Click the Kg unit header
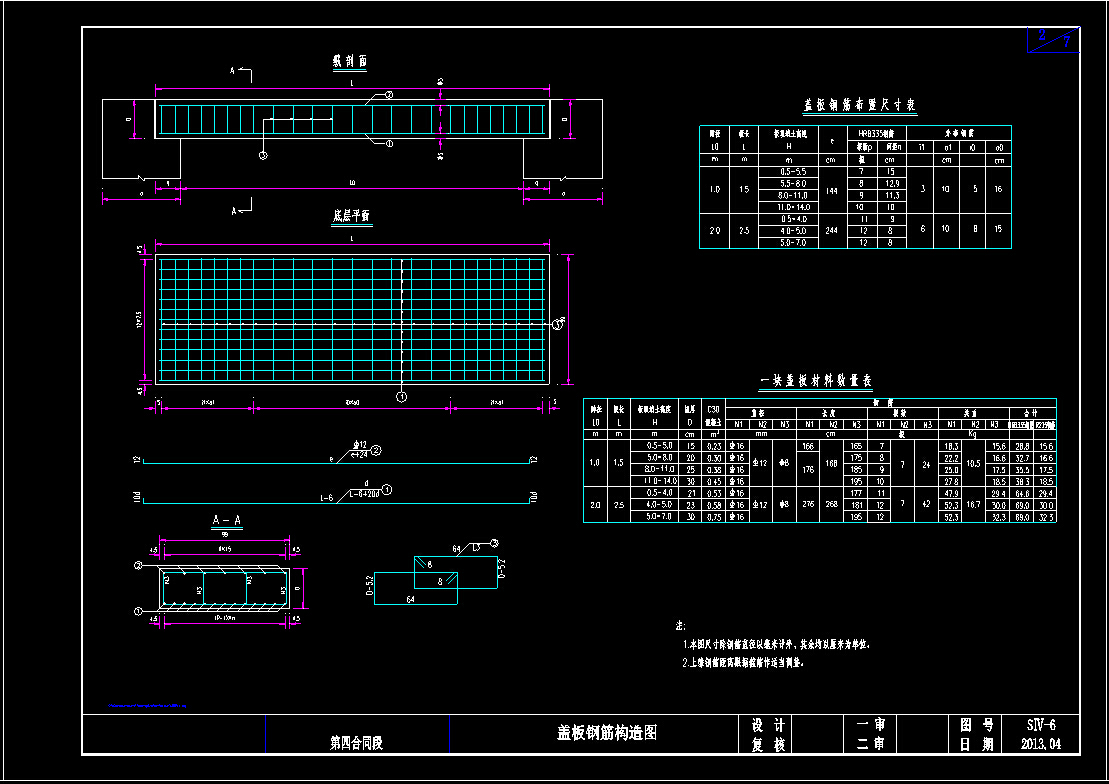The width and height of the screenshot is (1109, 784). pos(972,434)
